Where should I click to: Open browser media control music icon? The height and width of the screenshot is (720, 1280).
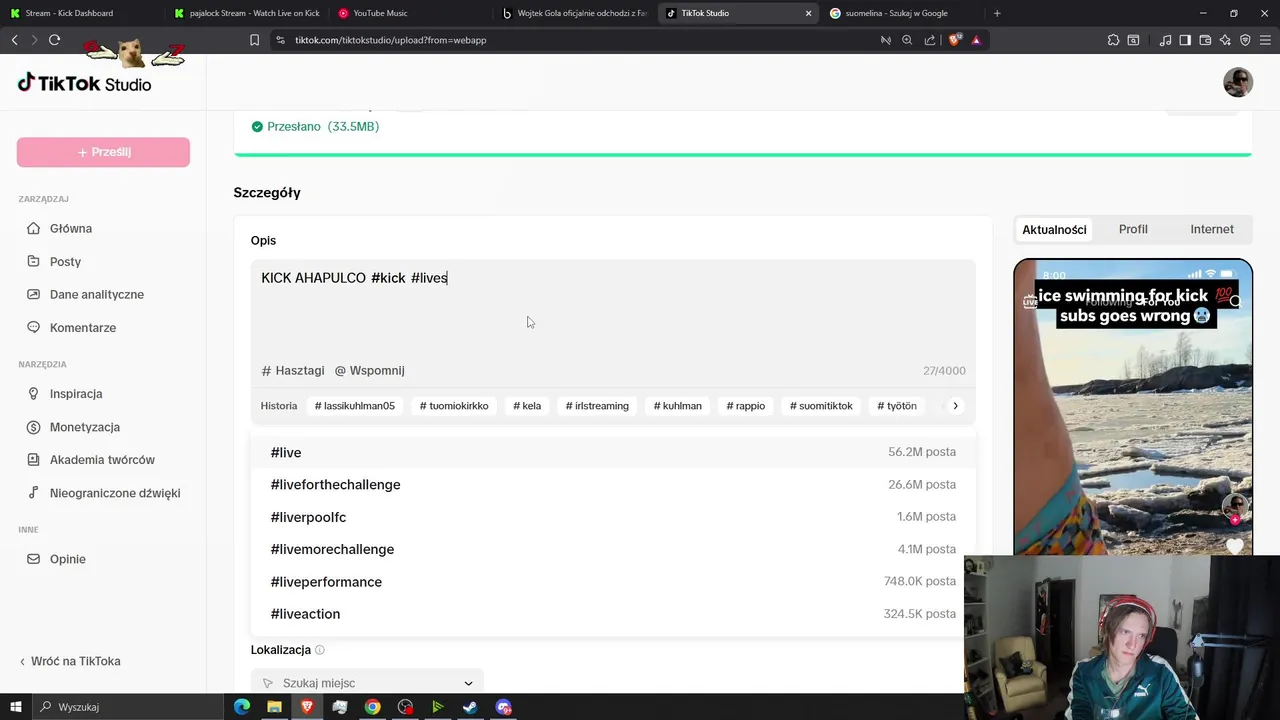pos(1165,40)
